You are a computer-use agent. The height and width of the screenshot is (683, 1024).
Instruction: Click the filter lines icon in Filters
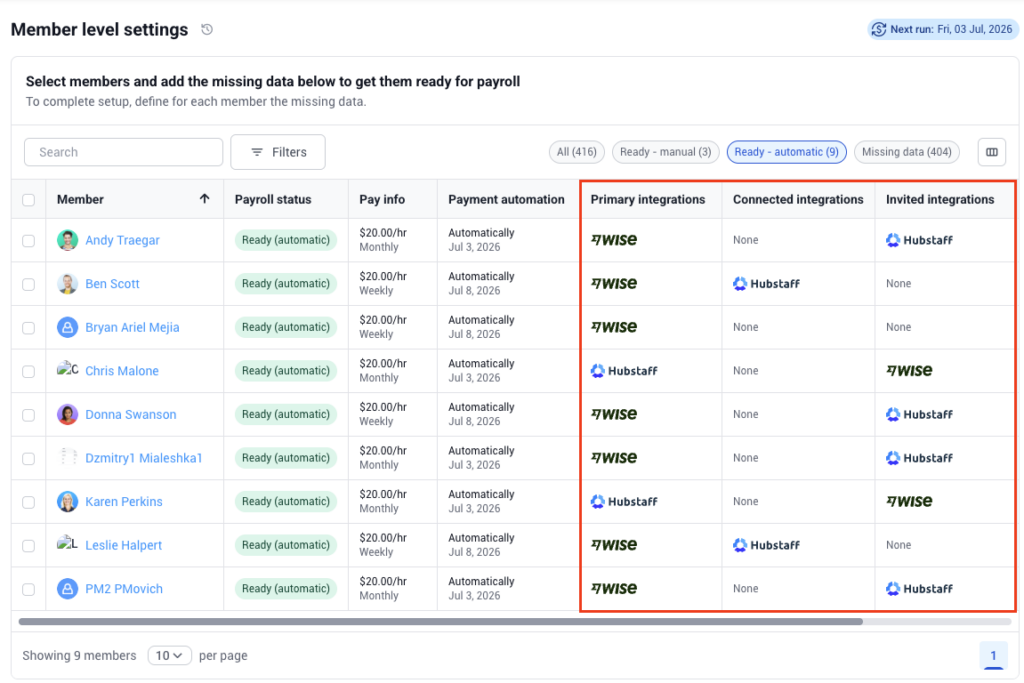click(x=257, y=152)
